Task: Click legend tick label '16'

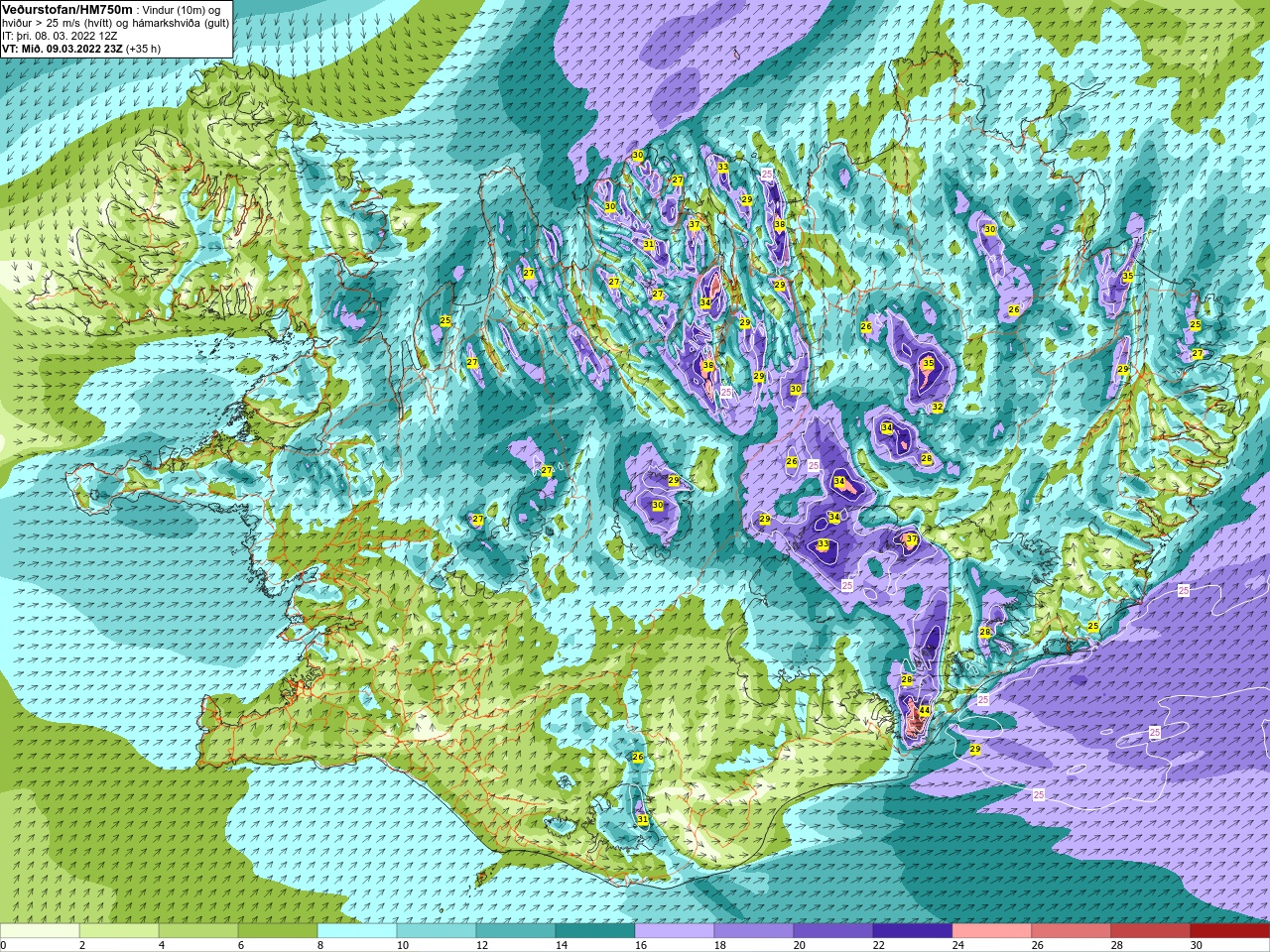Action: (640, 945)
